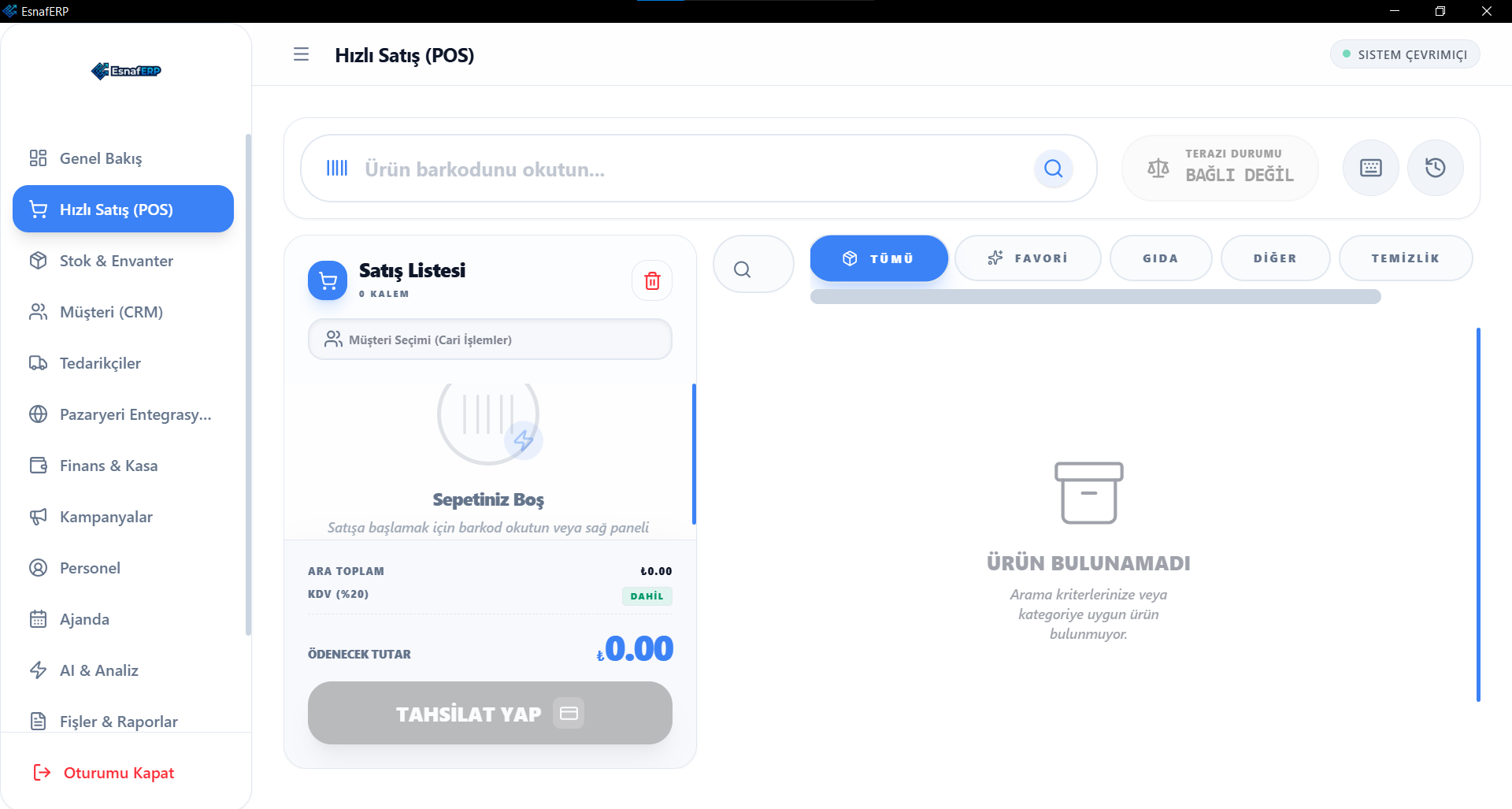Open the sales history clock icon
The width and height of the screenshot is (1512, 809).
pos(1436,168)
